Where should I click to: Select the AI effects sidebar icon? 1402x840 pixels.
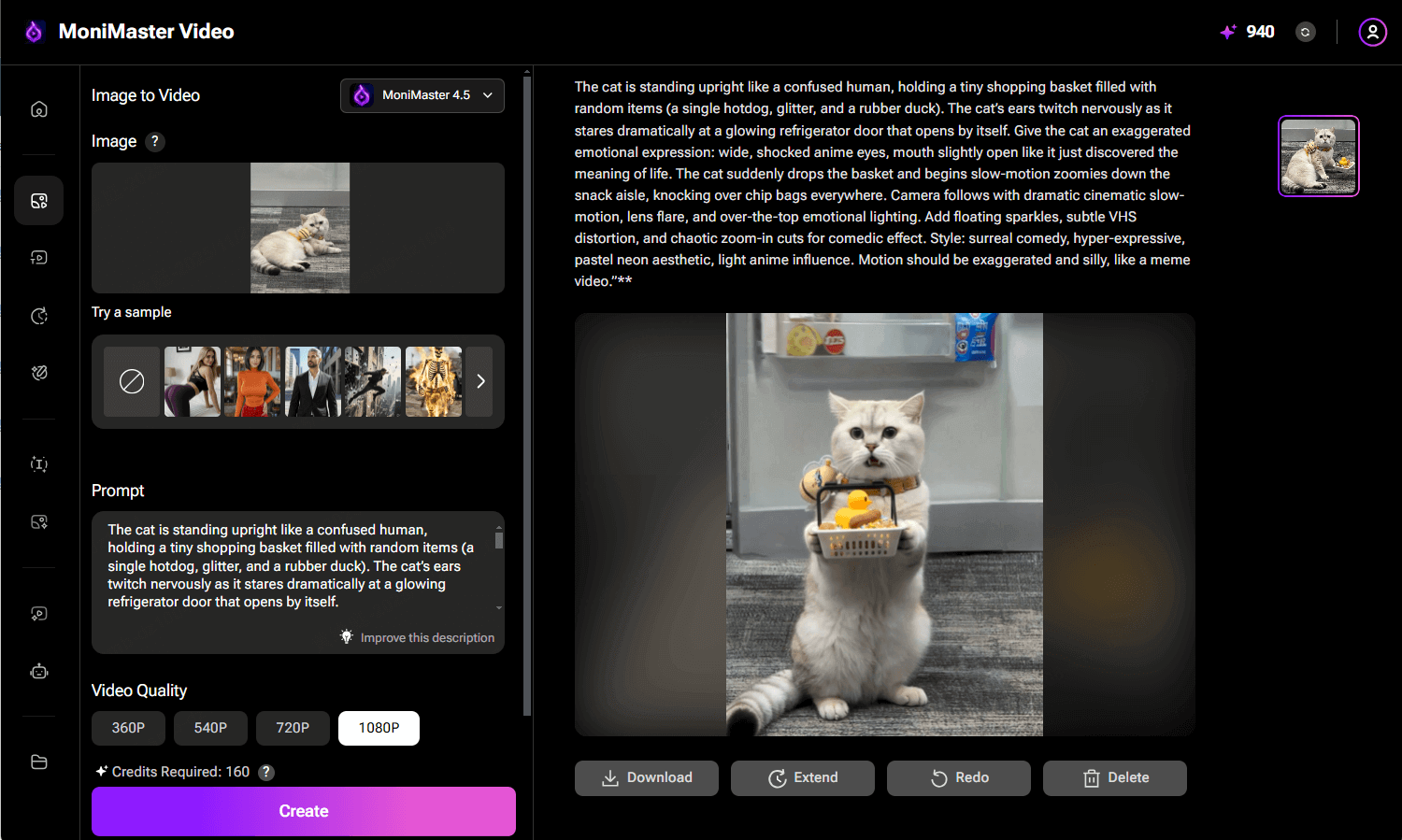(x=38, y=372)
